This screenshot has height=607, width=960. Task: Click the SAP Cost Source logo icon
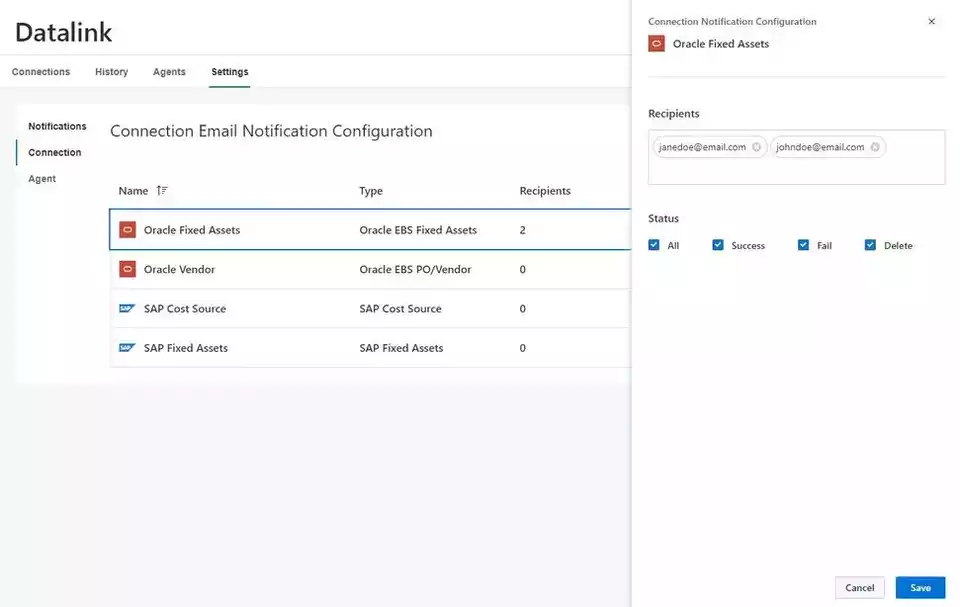[x=127, y=308]
